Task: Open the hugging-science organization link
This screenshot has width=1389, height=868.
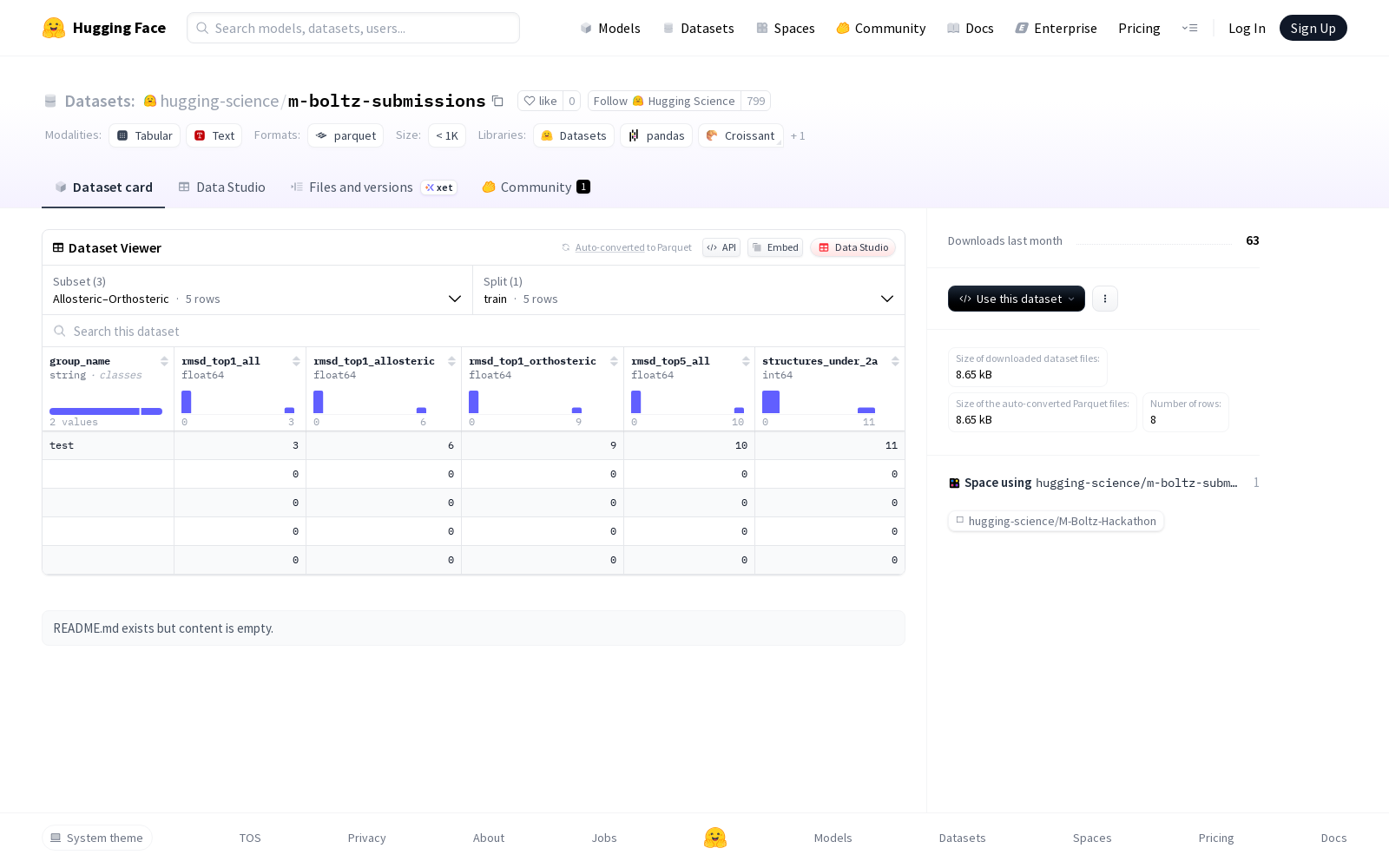Action: coord(220,101)
